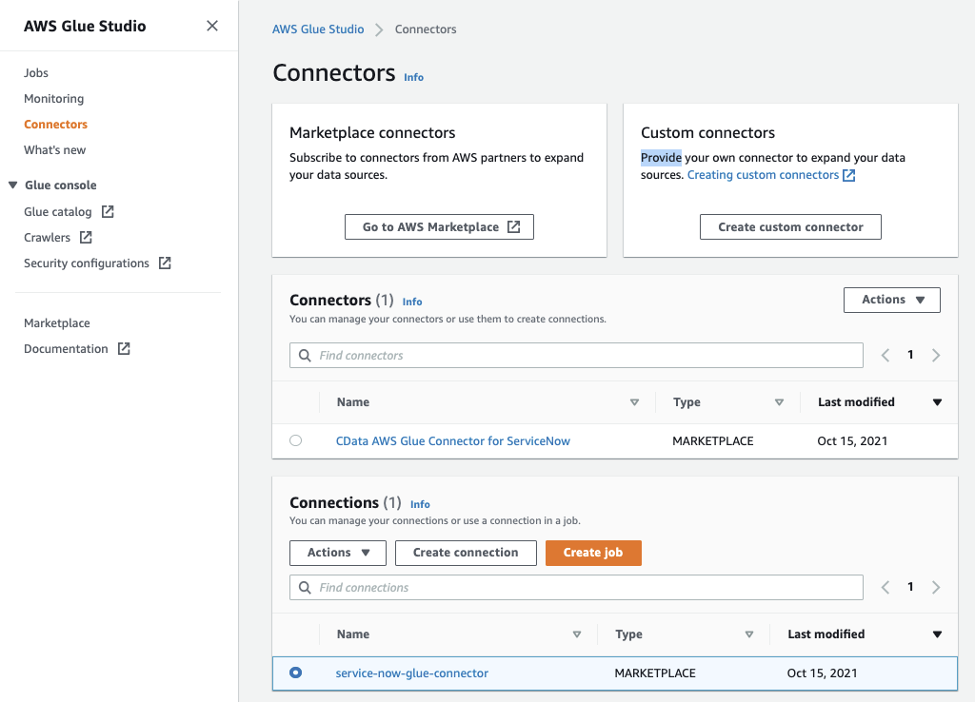Open CData AWS Glue Connector for ServiceNow link
Viewport: 977px width, 702px height.
[453, 441]
